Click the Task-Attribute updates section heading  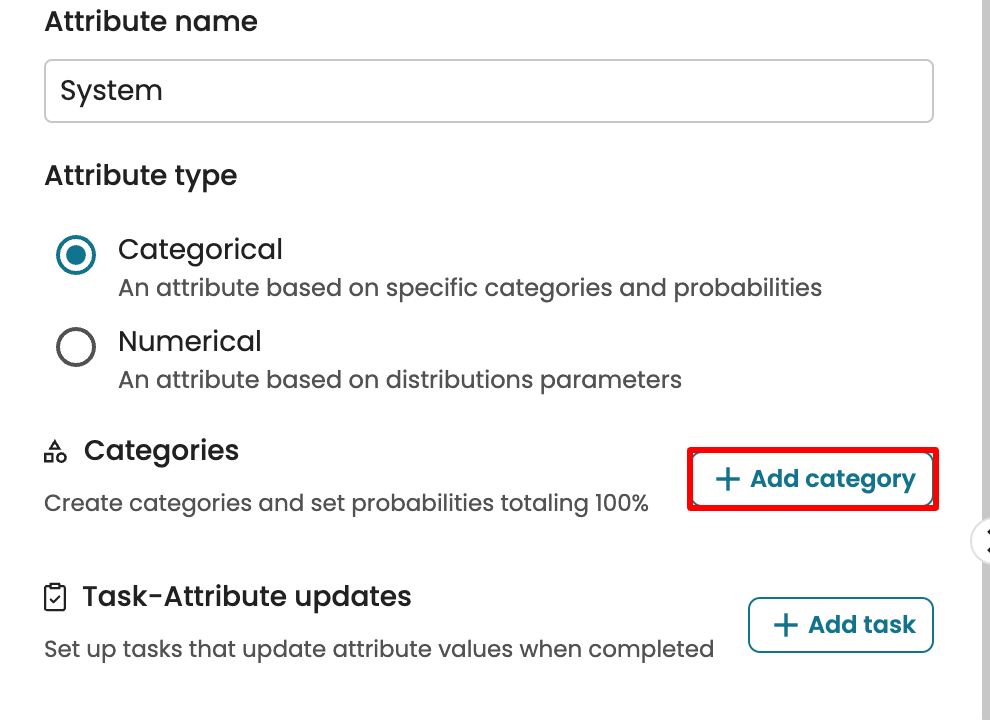(247, 597)
